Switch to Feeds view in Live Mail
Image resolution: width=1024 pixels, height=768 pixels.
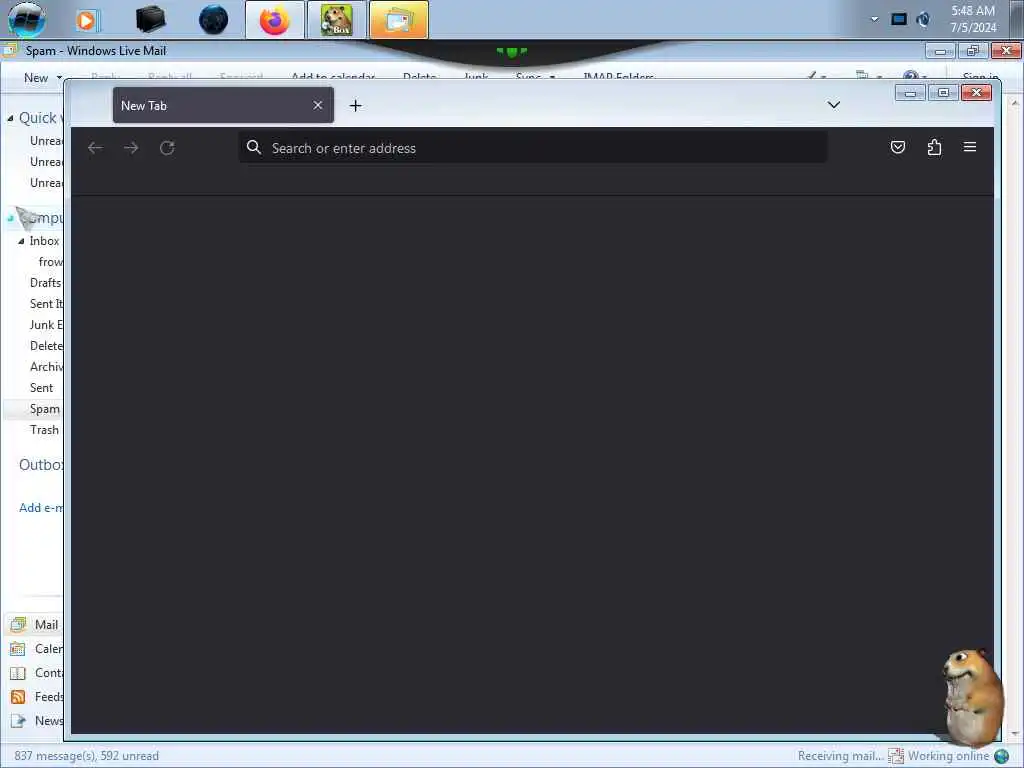coord(36,697)
